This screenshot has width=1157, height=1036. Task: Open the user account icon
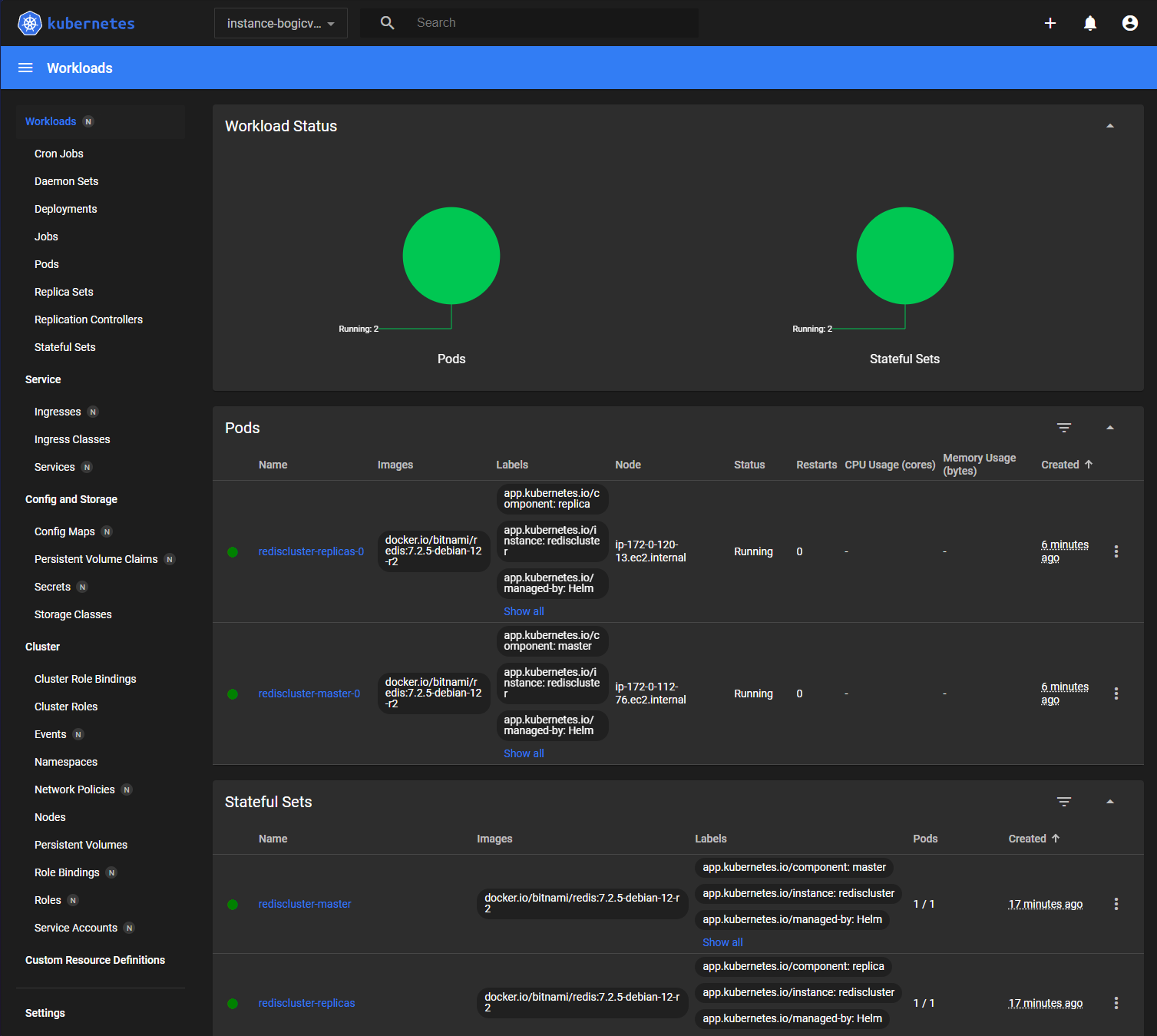tap(1130, 23)
